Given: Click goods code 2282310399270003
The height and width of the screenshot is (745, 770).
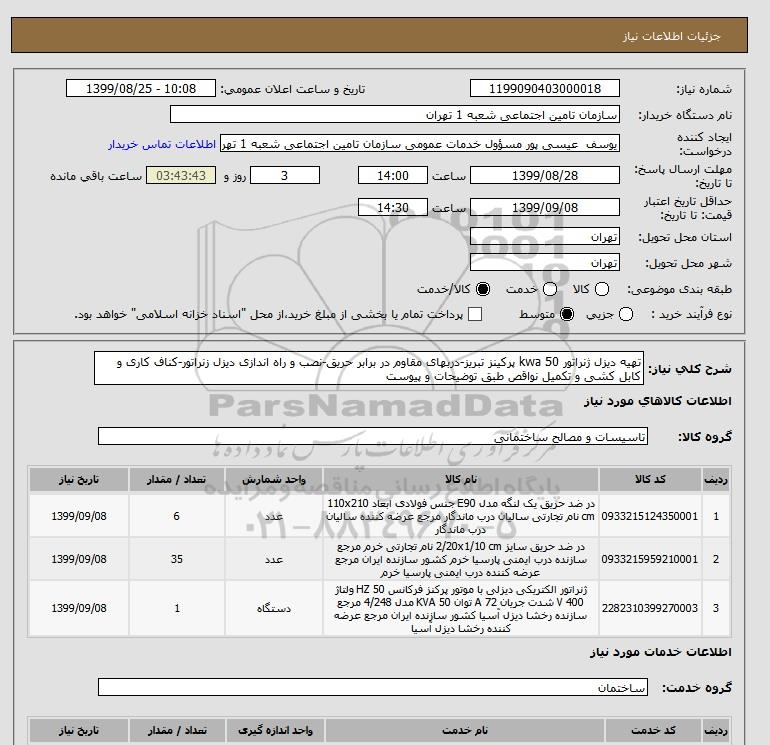Looking at the screenshot, I should [x=650, y=608].
